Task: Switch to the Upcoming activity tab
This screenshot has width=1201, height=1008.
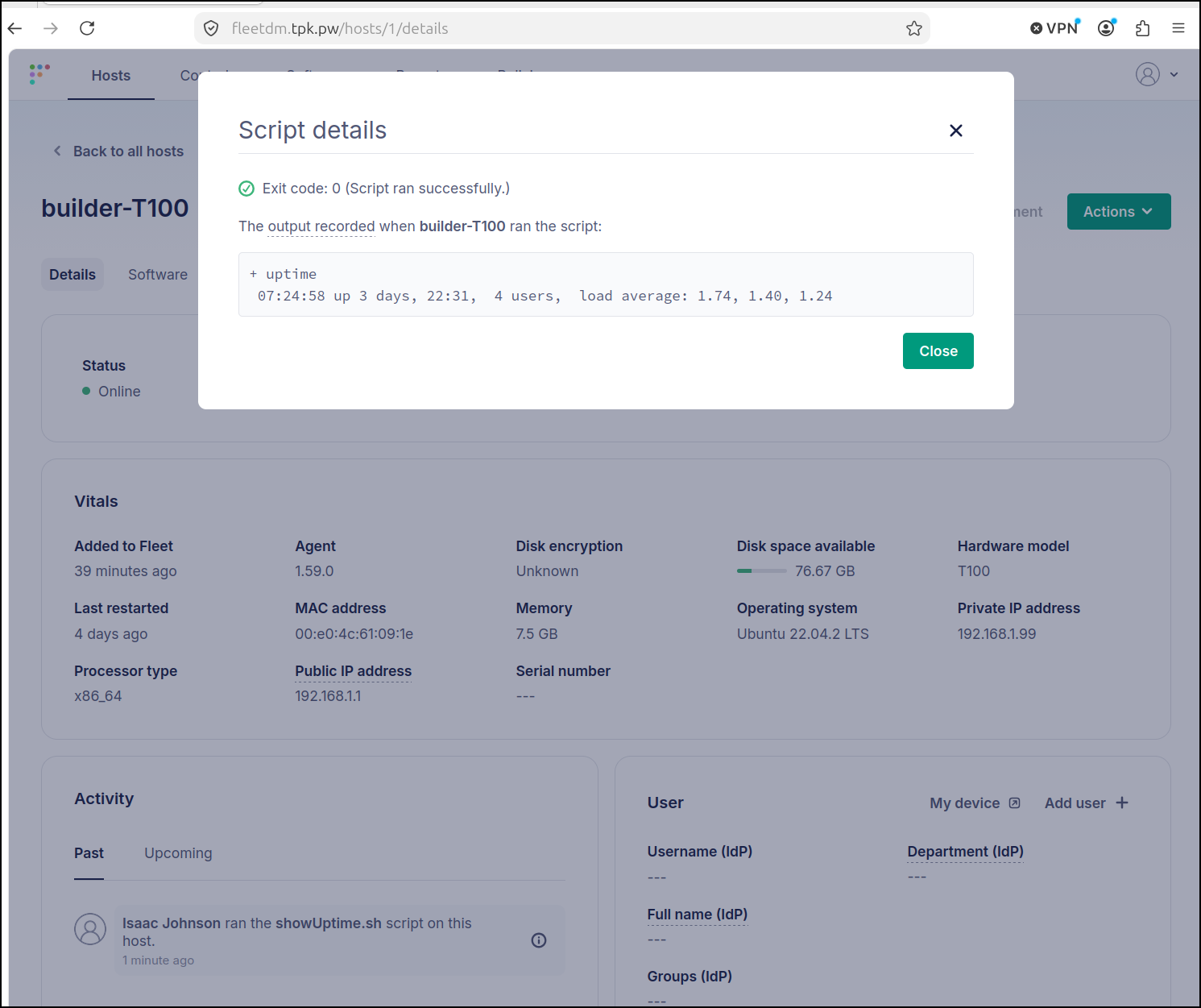Action: (178, 853)
